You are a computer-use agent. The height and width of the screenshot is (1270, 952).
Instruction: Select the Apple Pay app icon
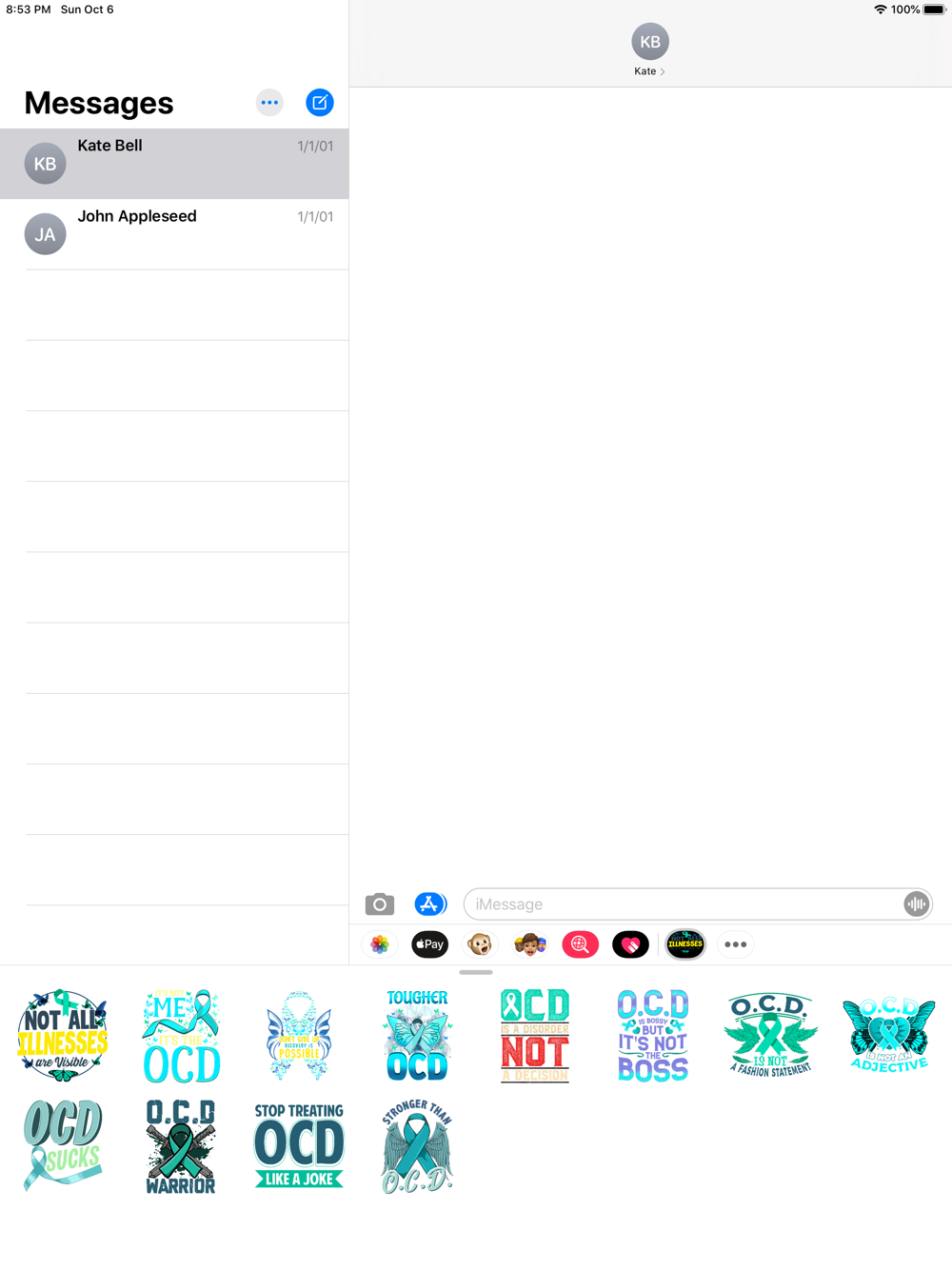[430, 944]
